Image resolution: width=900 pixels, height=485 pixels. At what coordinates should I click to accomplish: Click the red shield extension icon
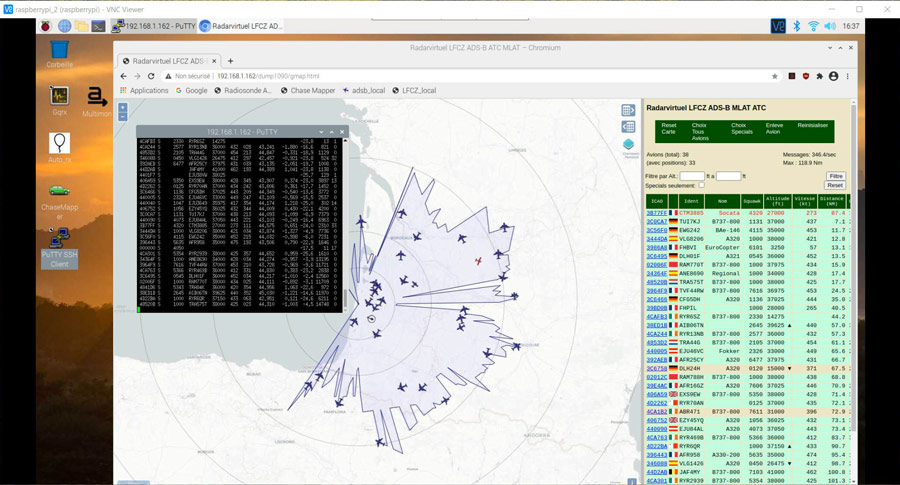coord(806,76)
